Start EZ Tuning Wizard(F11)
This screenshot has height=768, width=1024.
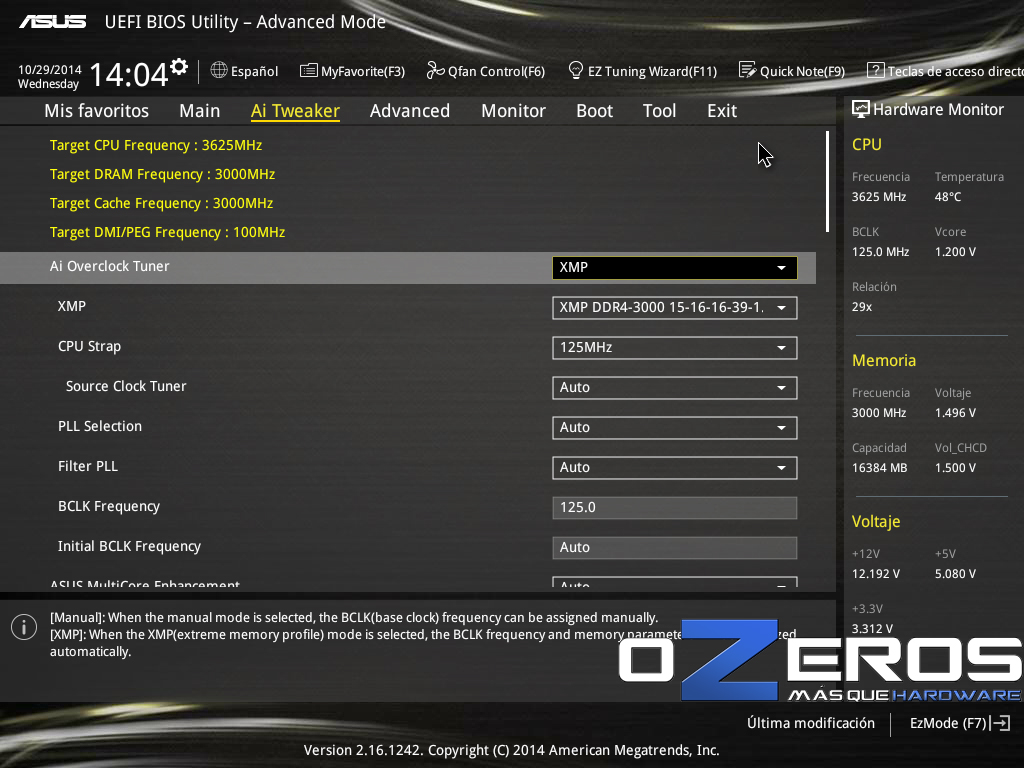(643, 71)
